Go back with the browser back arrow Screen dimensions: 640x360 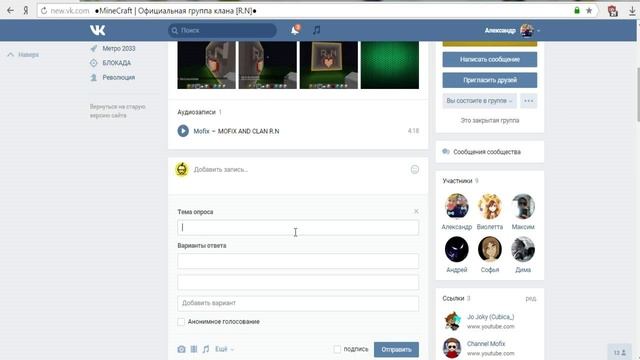tap(10, 11)
